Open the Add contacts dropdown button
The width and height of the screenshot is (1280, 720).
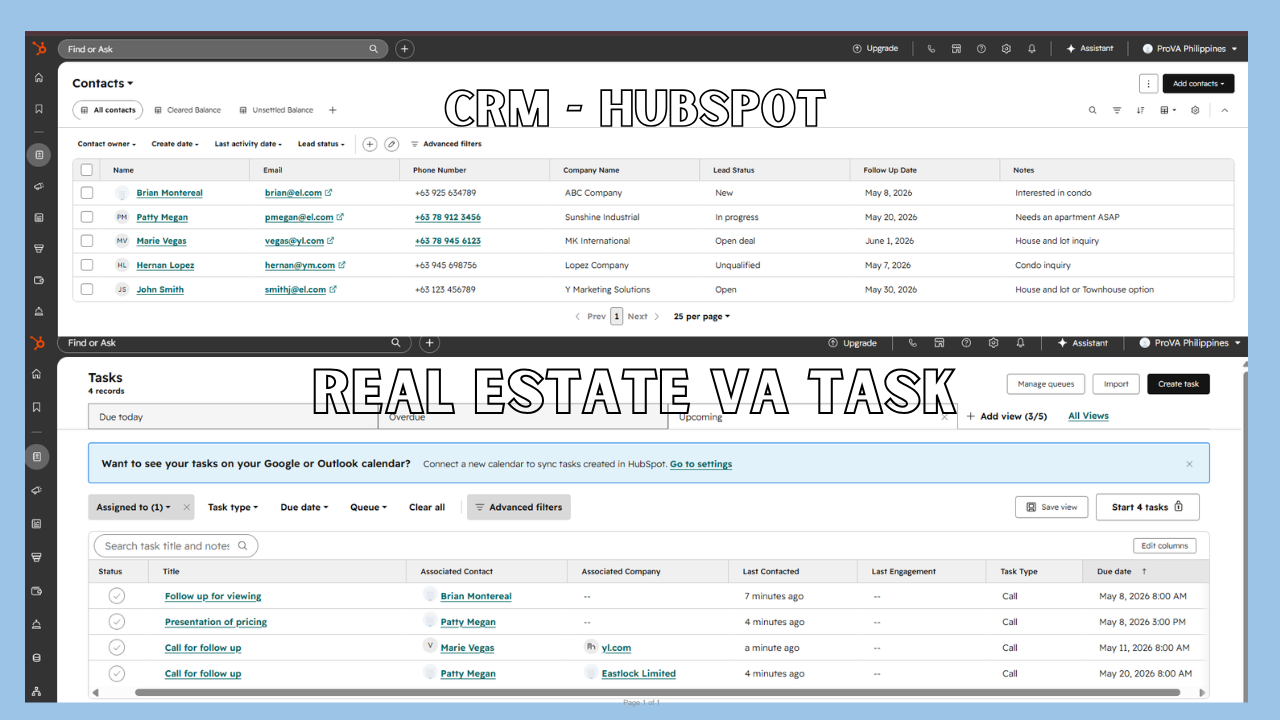coord(1198,84)
